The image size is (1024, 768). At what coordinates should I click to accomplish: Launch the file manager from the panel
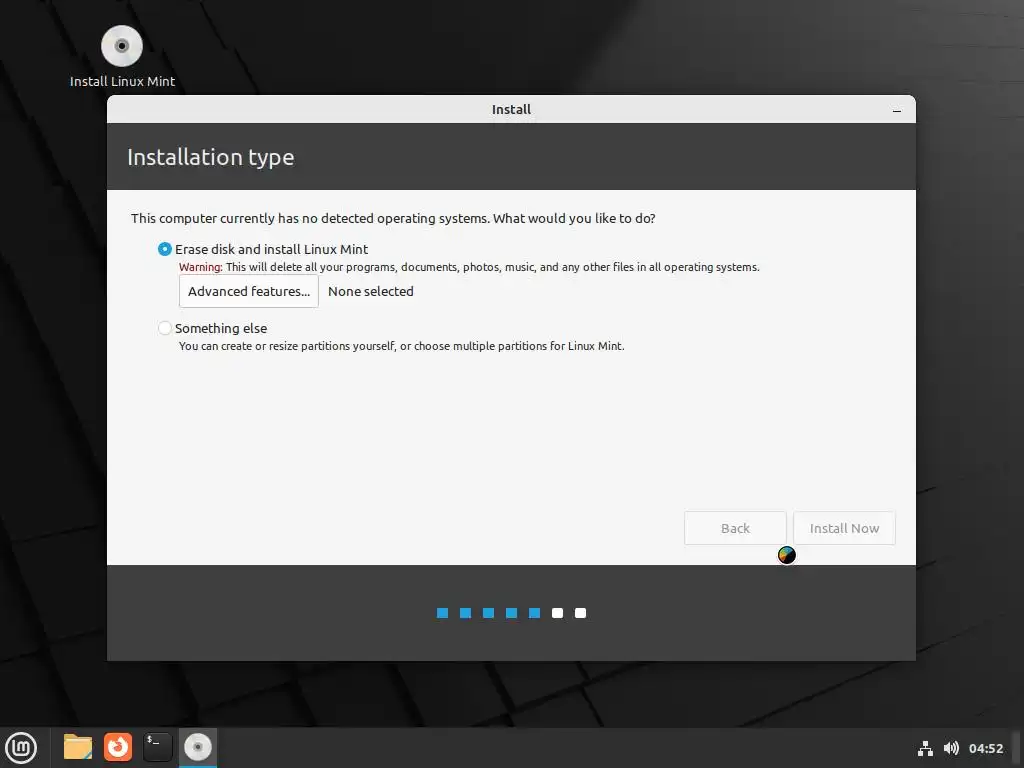78,747
